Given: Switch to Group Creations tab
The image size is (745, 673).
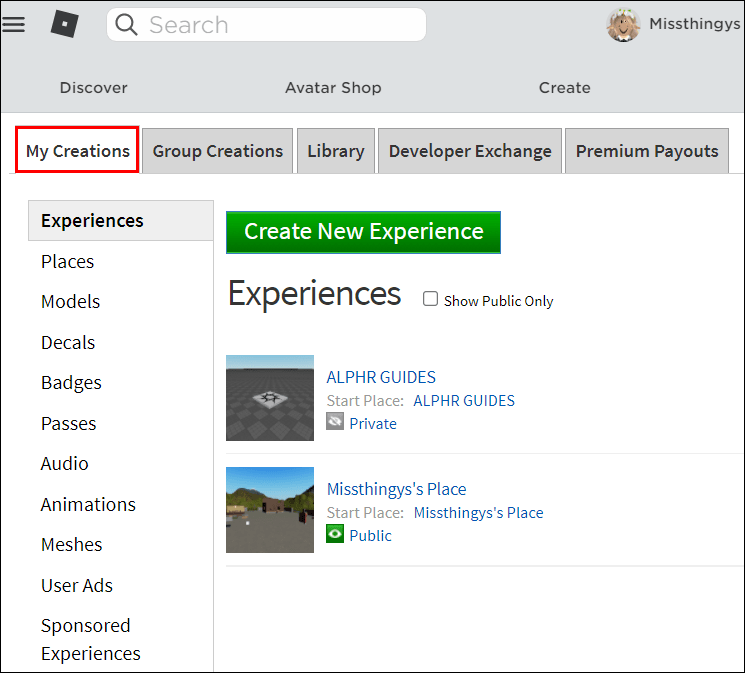Looking at the screenshot, I should [218, 151].
